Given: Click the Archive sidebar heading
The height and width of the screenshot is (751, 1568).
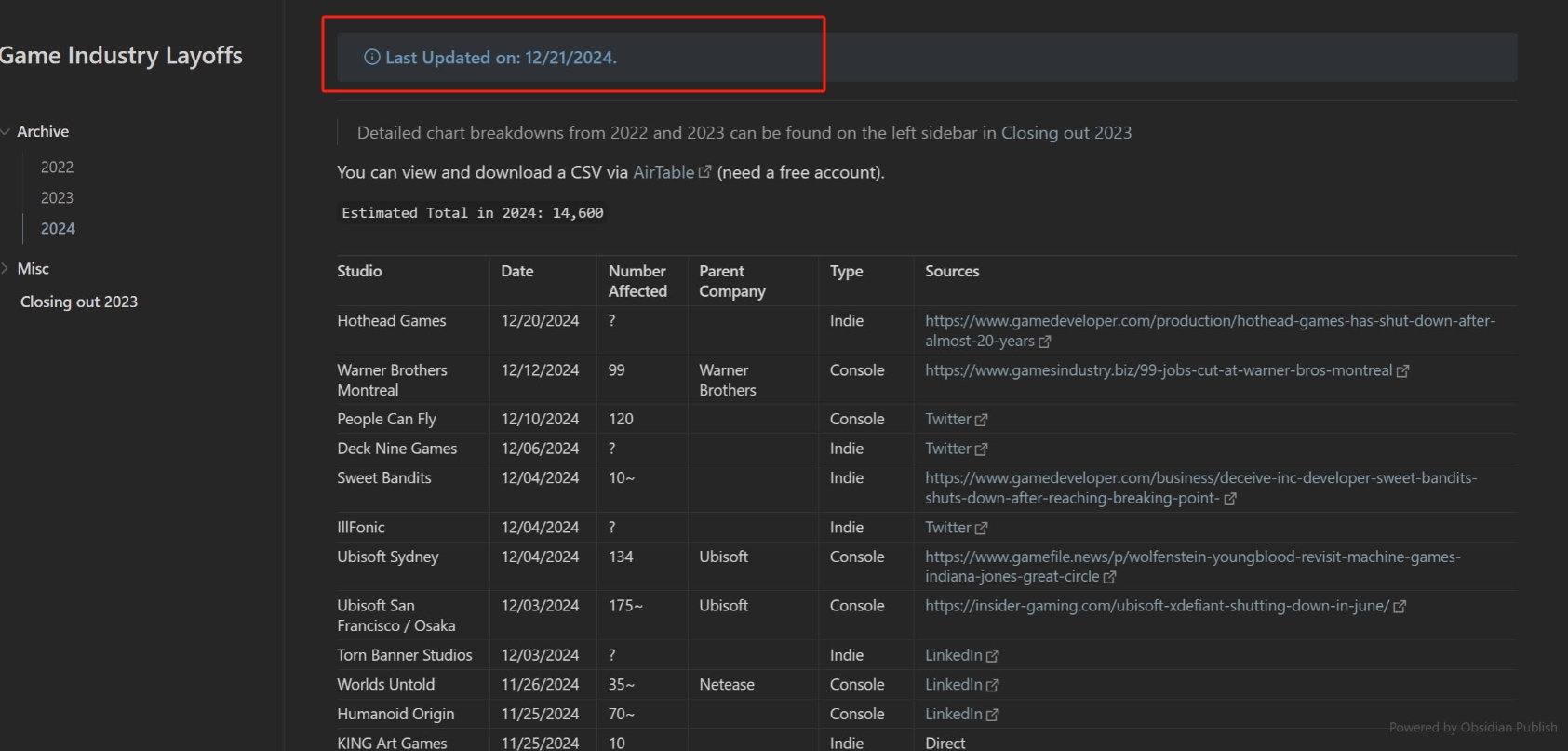Looking at the screenshot, I should [x=43, y=131].
